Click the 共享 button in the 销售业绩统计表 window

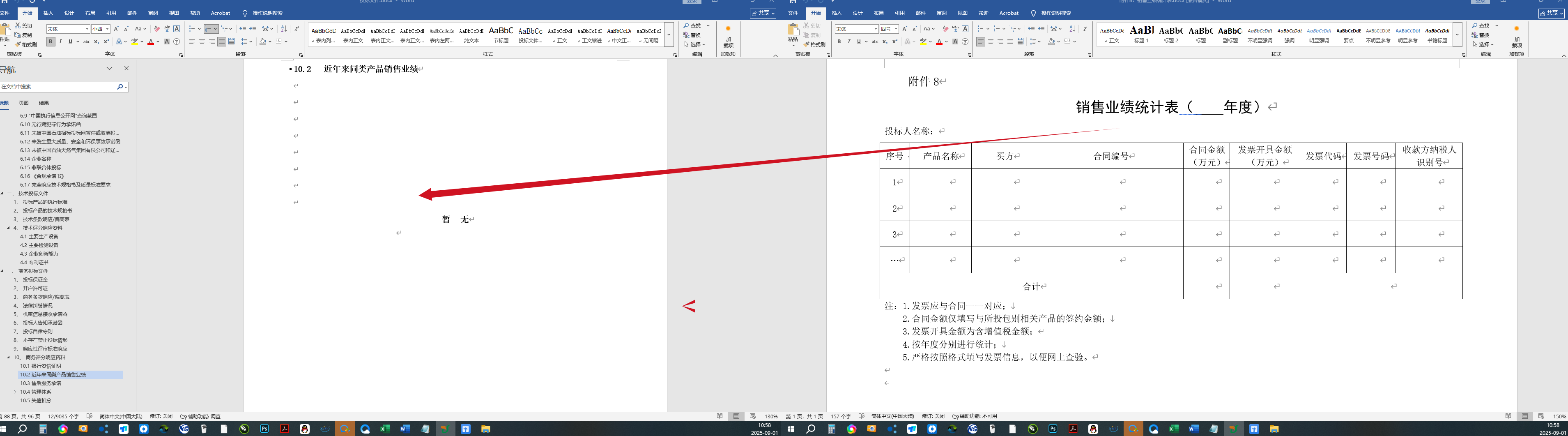click(1551, 13)
